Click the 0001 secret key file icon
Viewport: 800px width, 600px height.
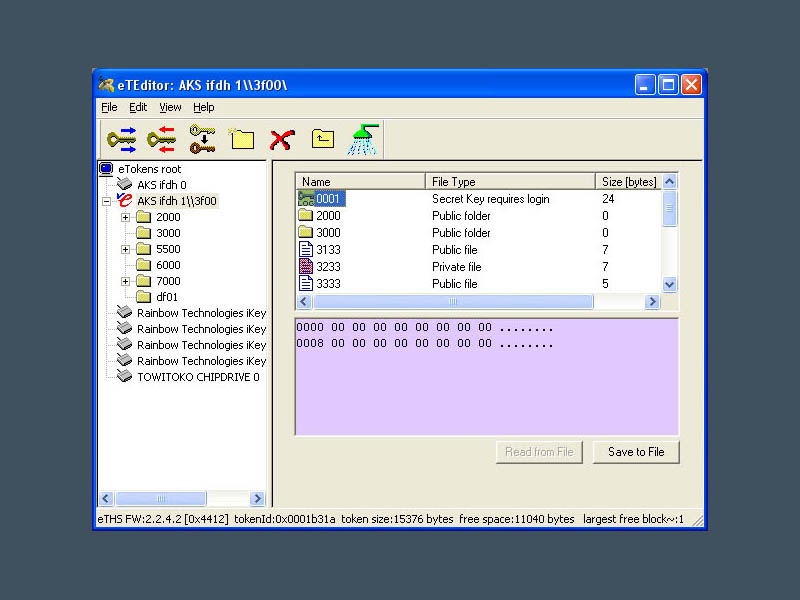[x=306, y=198]
